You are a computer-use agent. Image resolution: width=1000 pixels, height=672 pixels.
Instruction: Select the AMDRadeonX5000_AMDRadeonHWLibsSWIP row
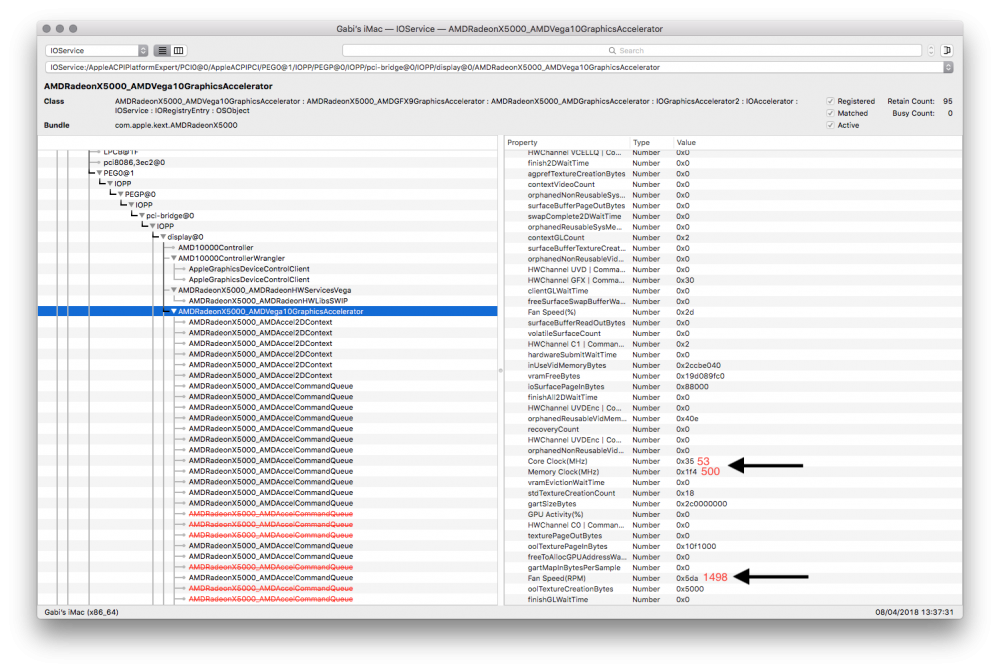pyautogui.click(x=268, y=301)
